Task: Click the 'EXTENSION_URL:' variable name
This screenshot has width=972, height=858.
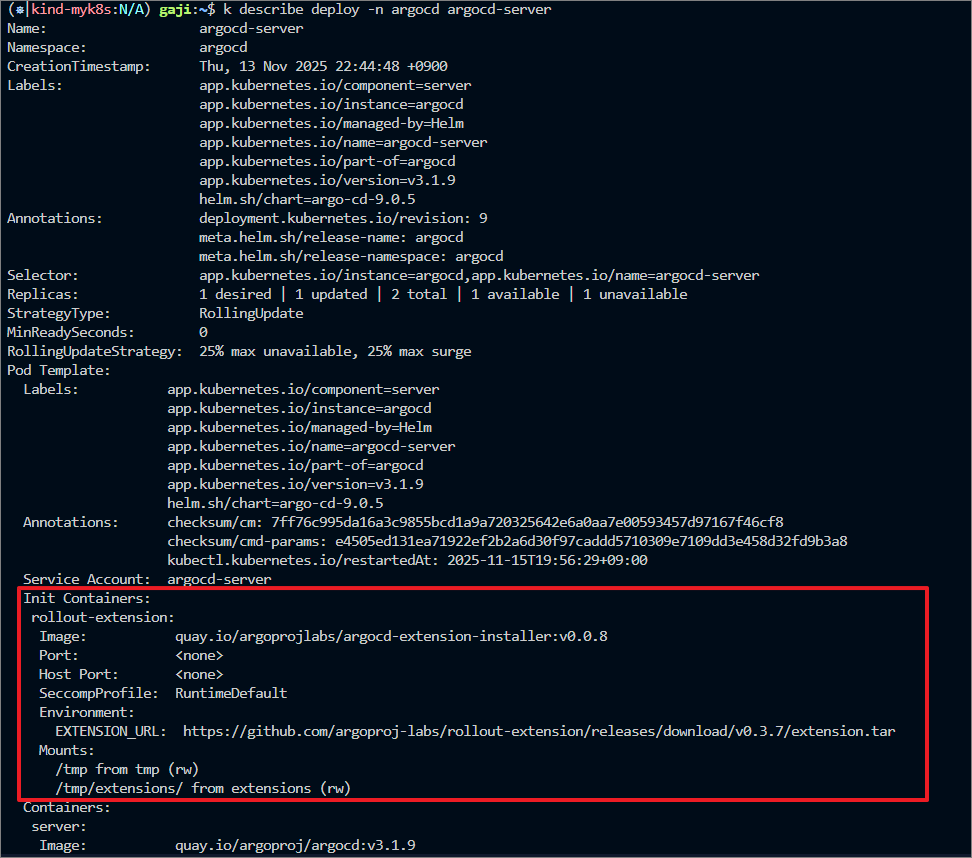Action: tap(111, 732)
